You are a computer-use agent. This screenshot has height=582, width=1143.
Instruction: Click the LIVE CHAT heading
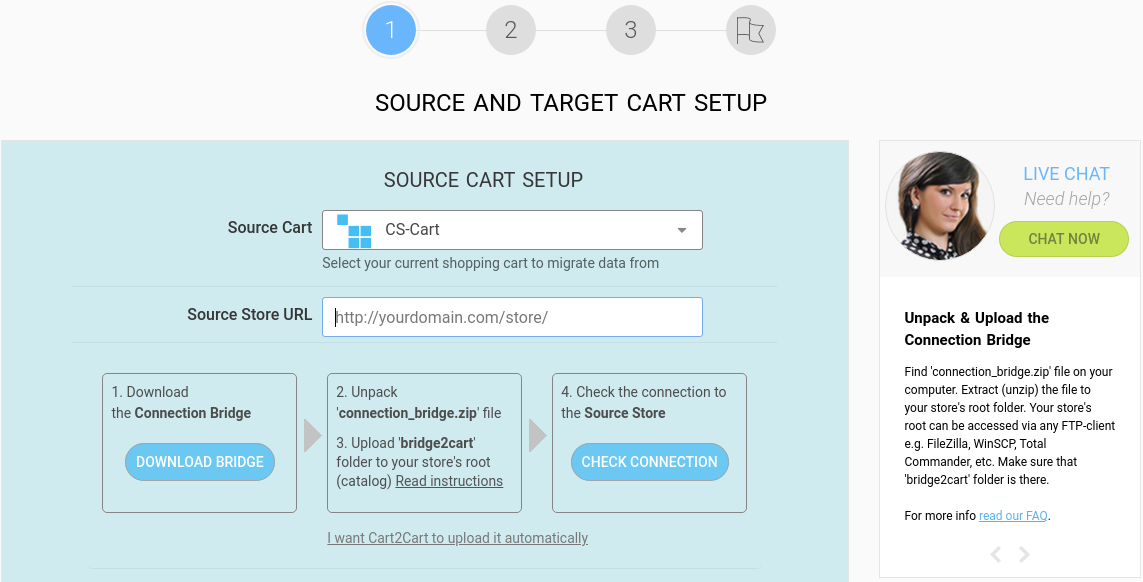coord(1066,174)
